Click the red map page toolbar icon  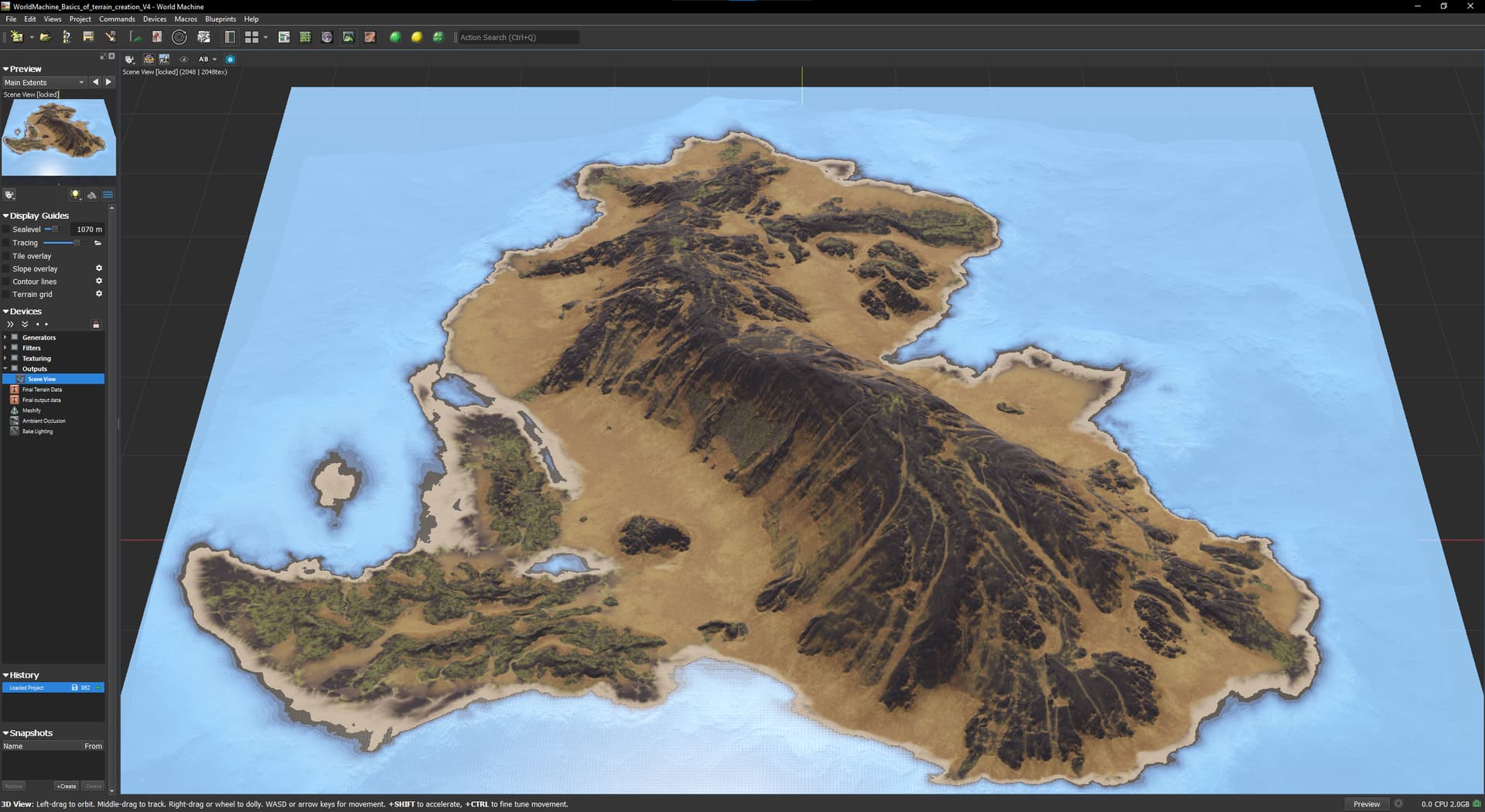click(x=157, y=37)
